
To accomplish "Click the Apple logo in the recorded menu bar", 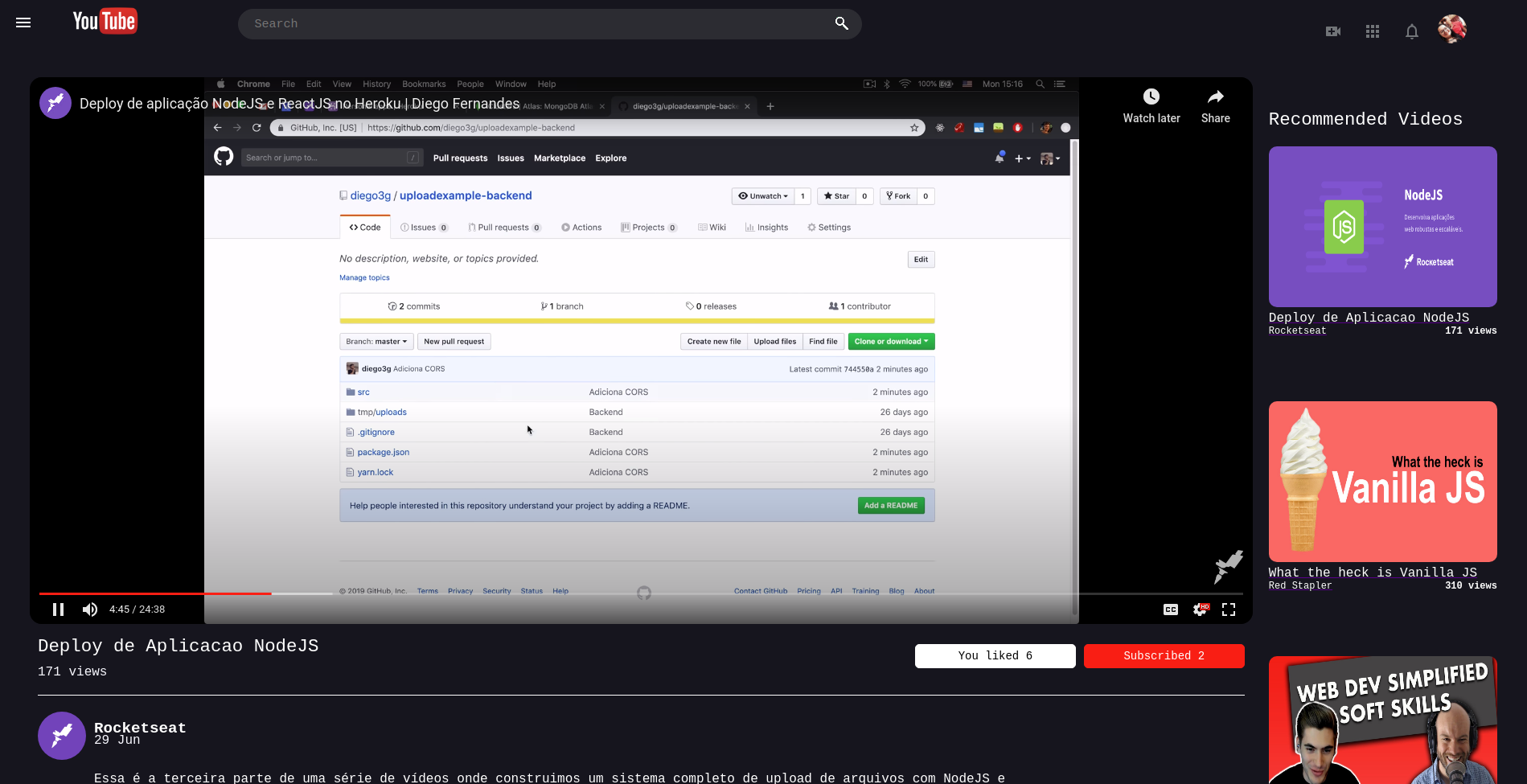I will (x=221, y=84).
